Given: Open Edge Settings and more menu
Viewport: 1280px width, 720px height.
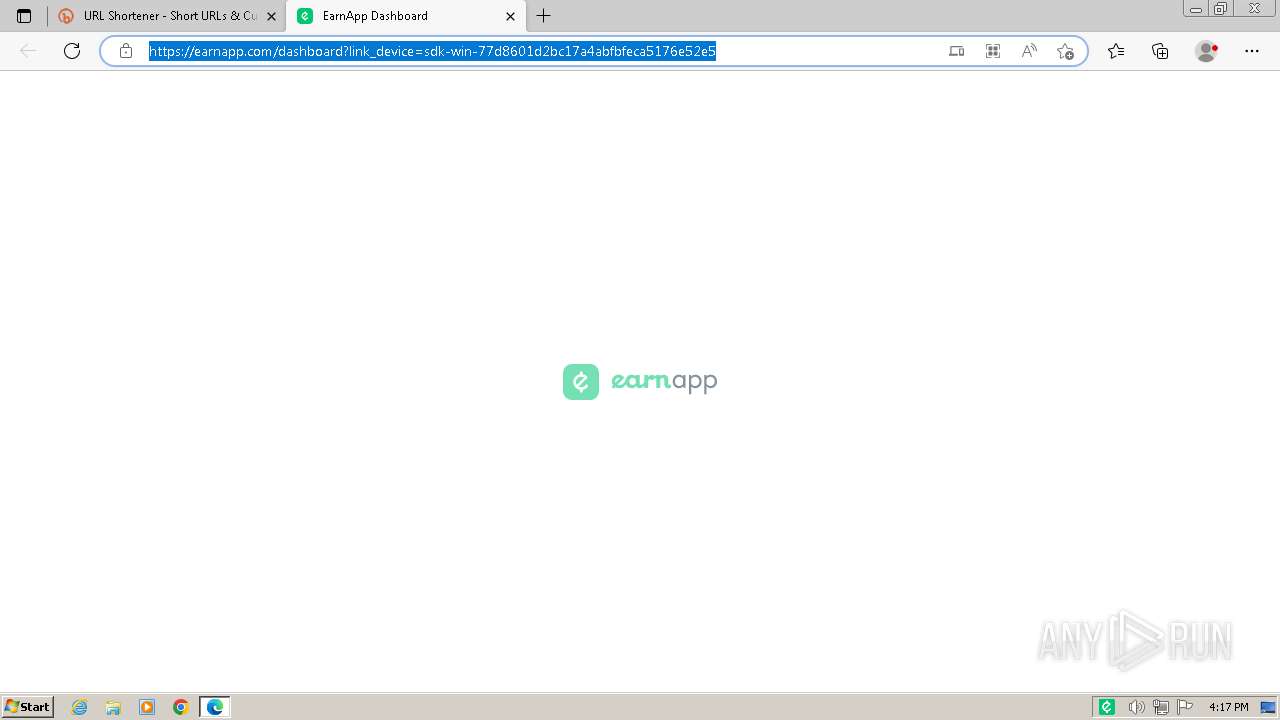Looking at the screenshot, I should [1251, 51].
